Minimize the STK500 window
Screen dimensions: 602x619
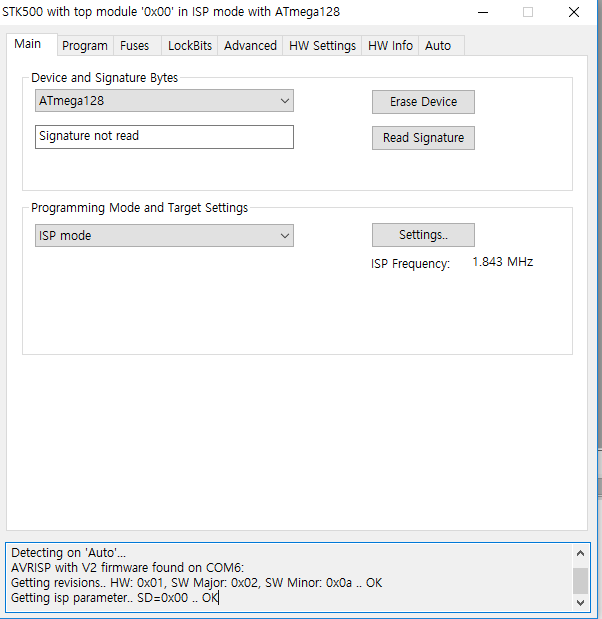click(x=482, y=13)
